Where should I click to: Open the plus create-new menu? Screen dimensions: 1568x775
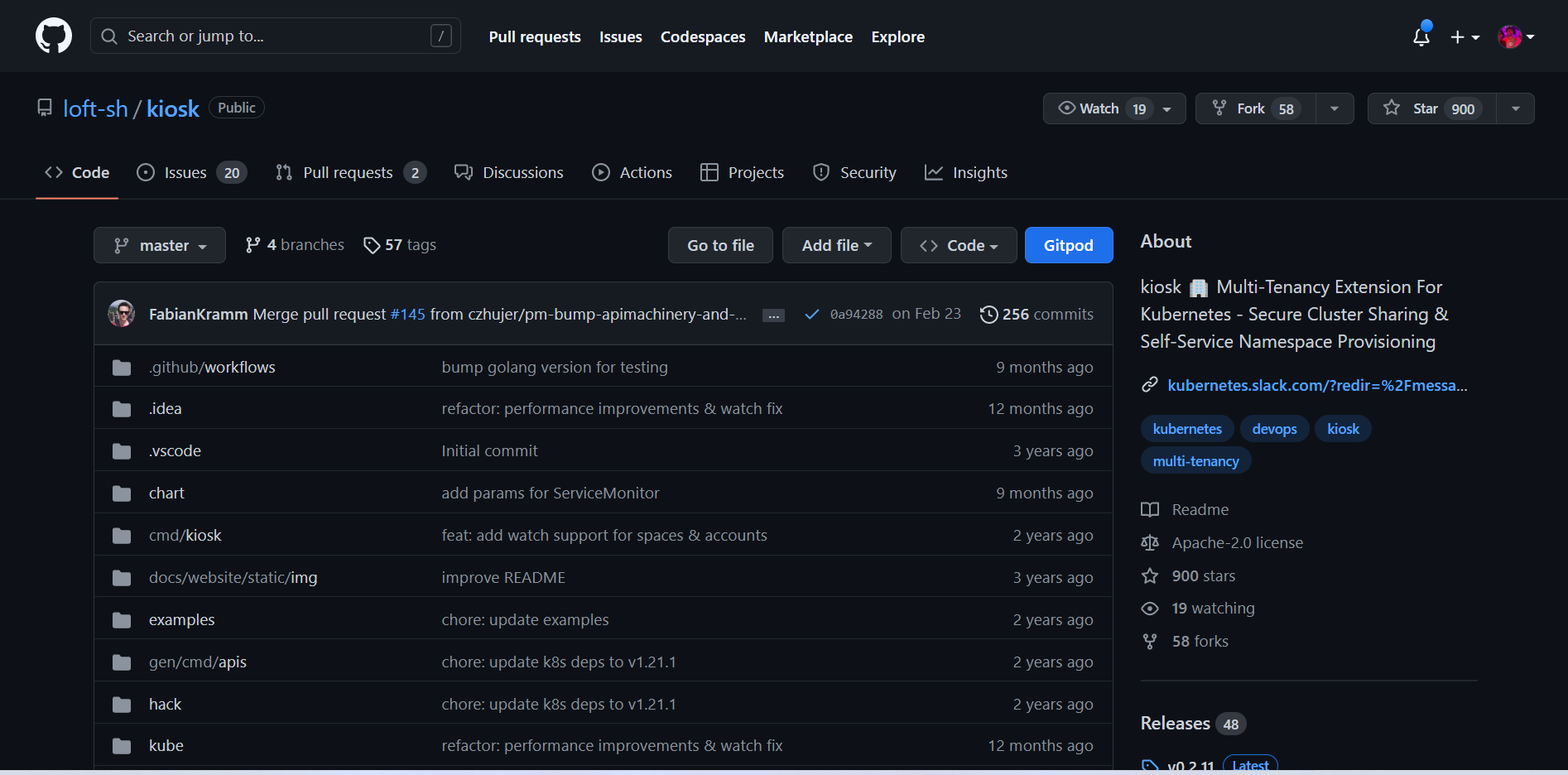click(x=1465, y=37)
